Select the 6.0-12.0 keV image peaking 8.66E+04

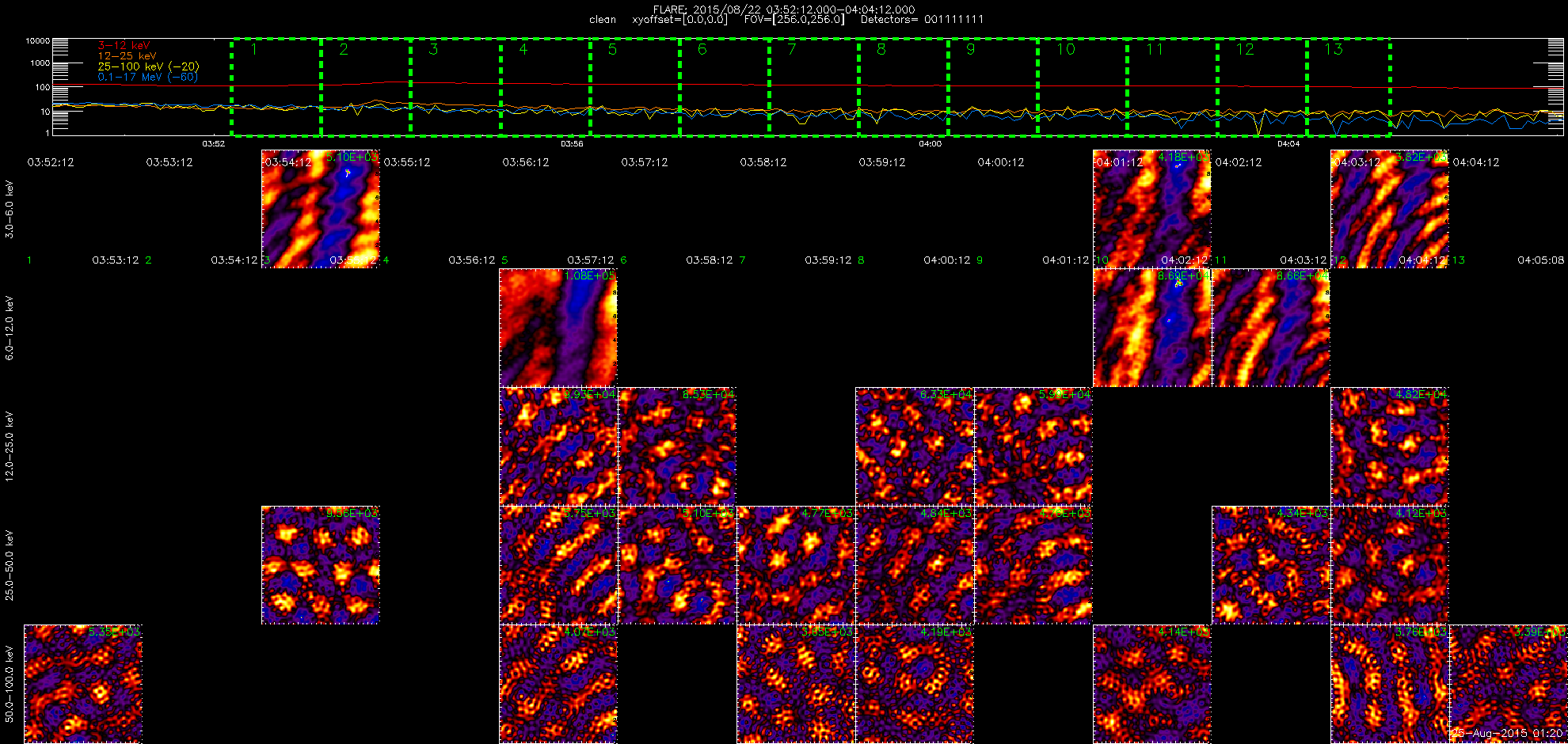coord(1271,328)
